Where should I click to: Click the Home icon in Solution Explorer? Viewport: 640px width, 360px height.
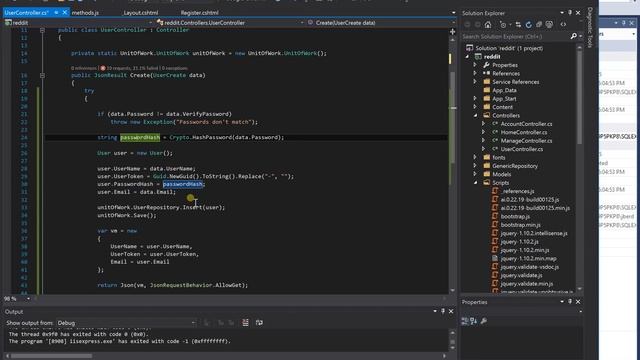coord(488,25)
